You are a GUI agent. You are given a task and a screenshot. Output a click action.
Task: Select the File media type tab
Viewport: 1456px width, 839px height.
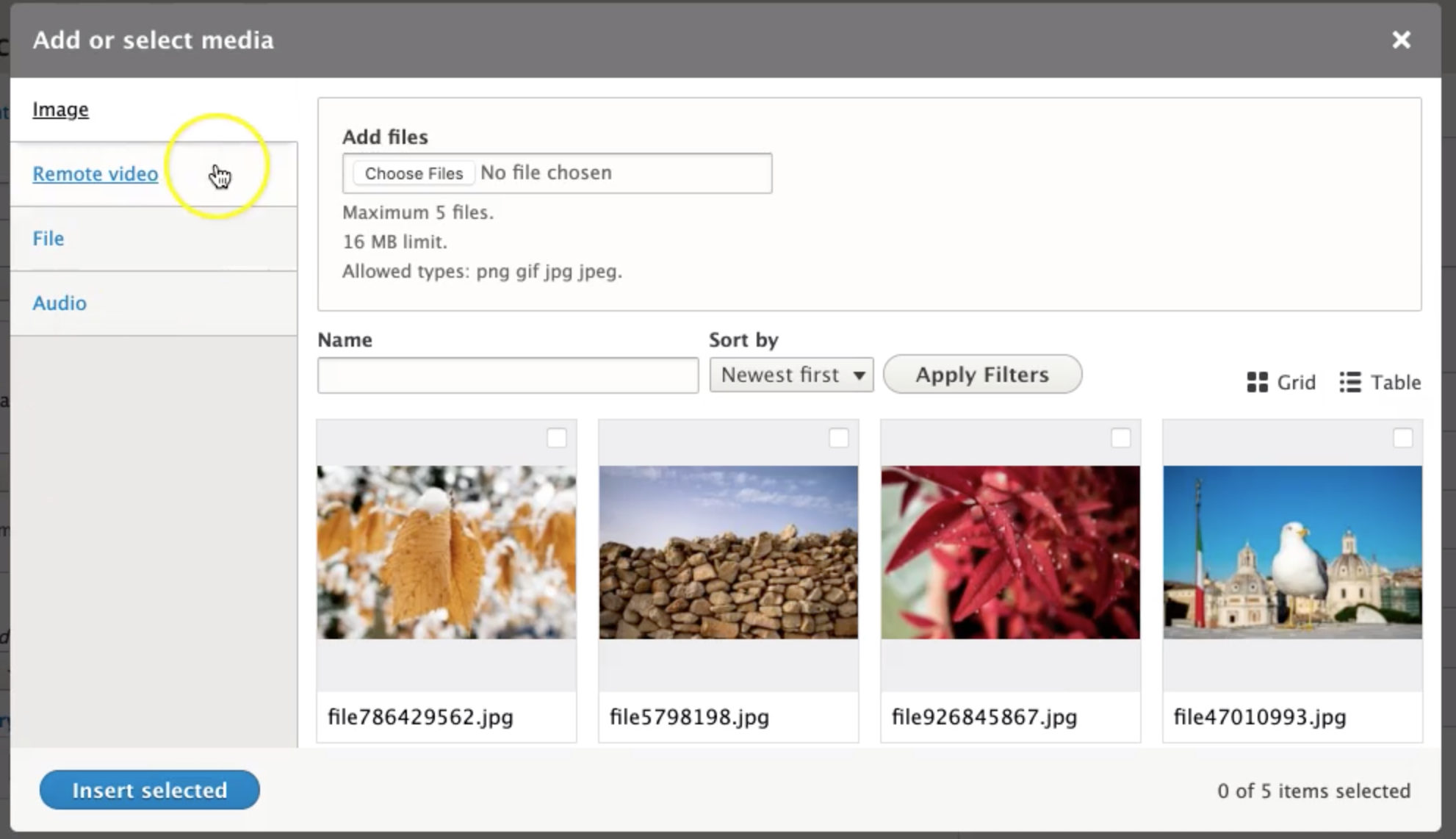click(48, 239)
